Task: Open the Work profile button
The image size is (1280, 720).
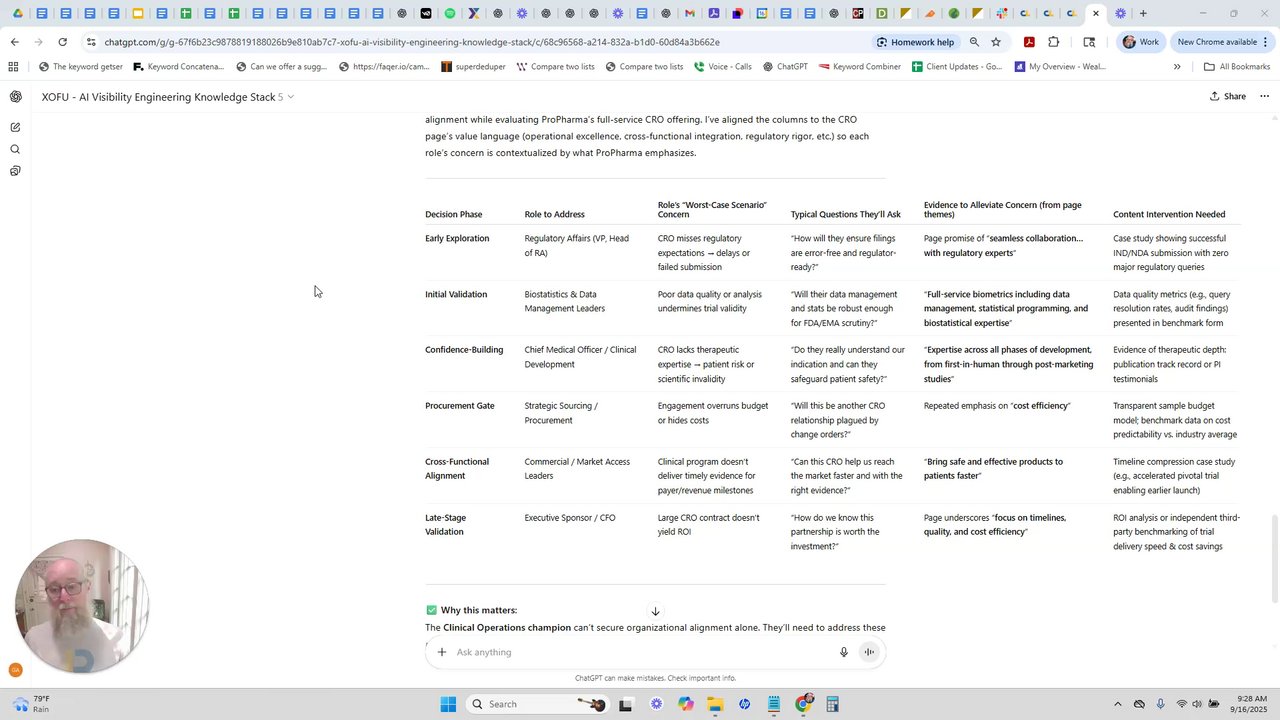Action: click(x=1141, y=42)
